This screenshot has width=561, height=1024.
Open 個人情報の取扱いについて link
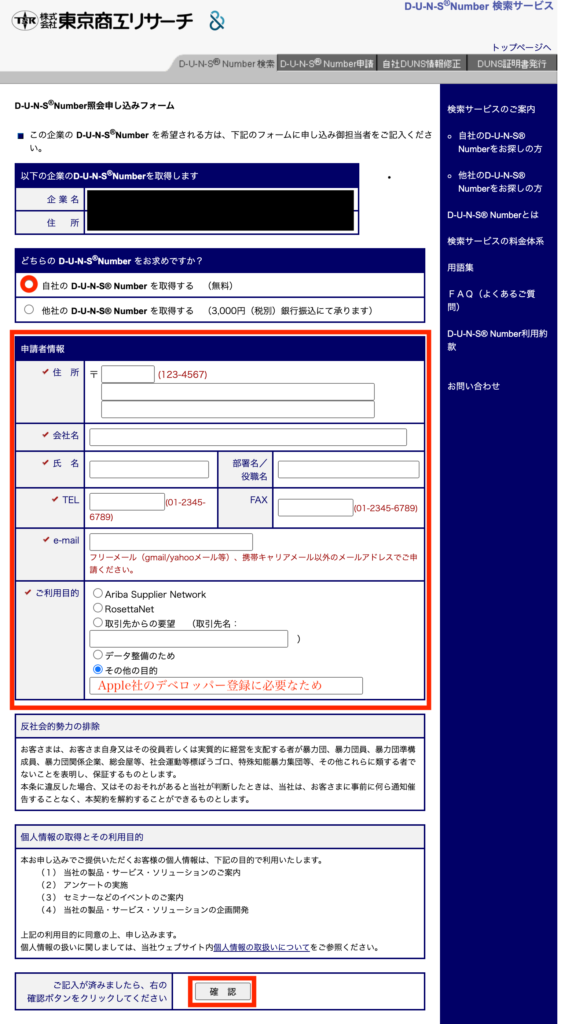click(261, 946)
